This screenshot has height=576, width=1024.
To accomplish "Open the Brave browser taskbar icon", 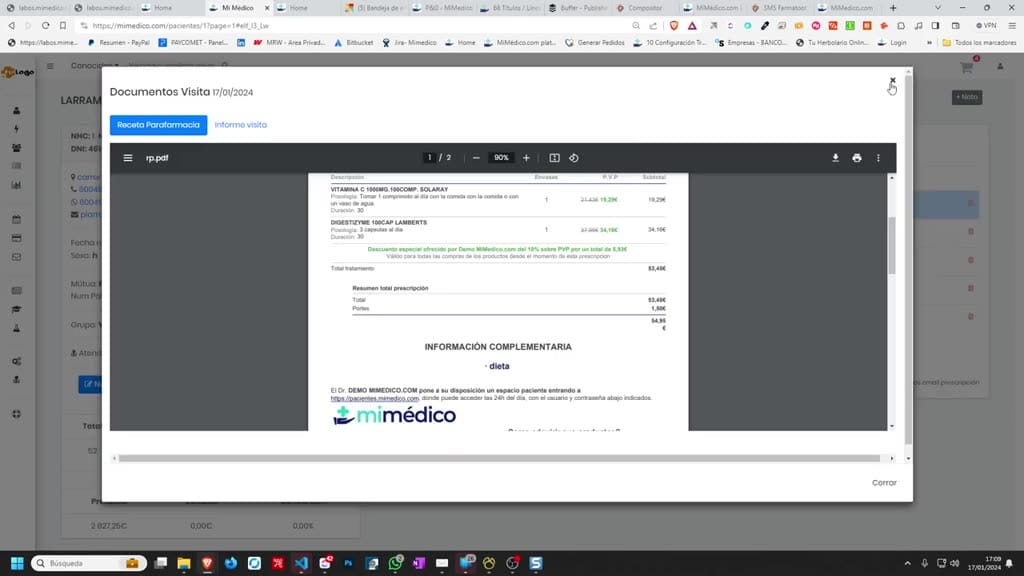I will [208, 563].
